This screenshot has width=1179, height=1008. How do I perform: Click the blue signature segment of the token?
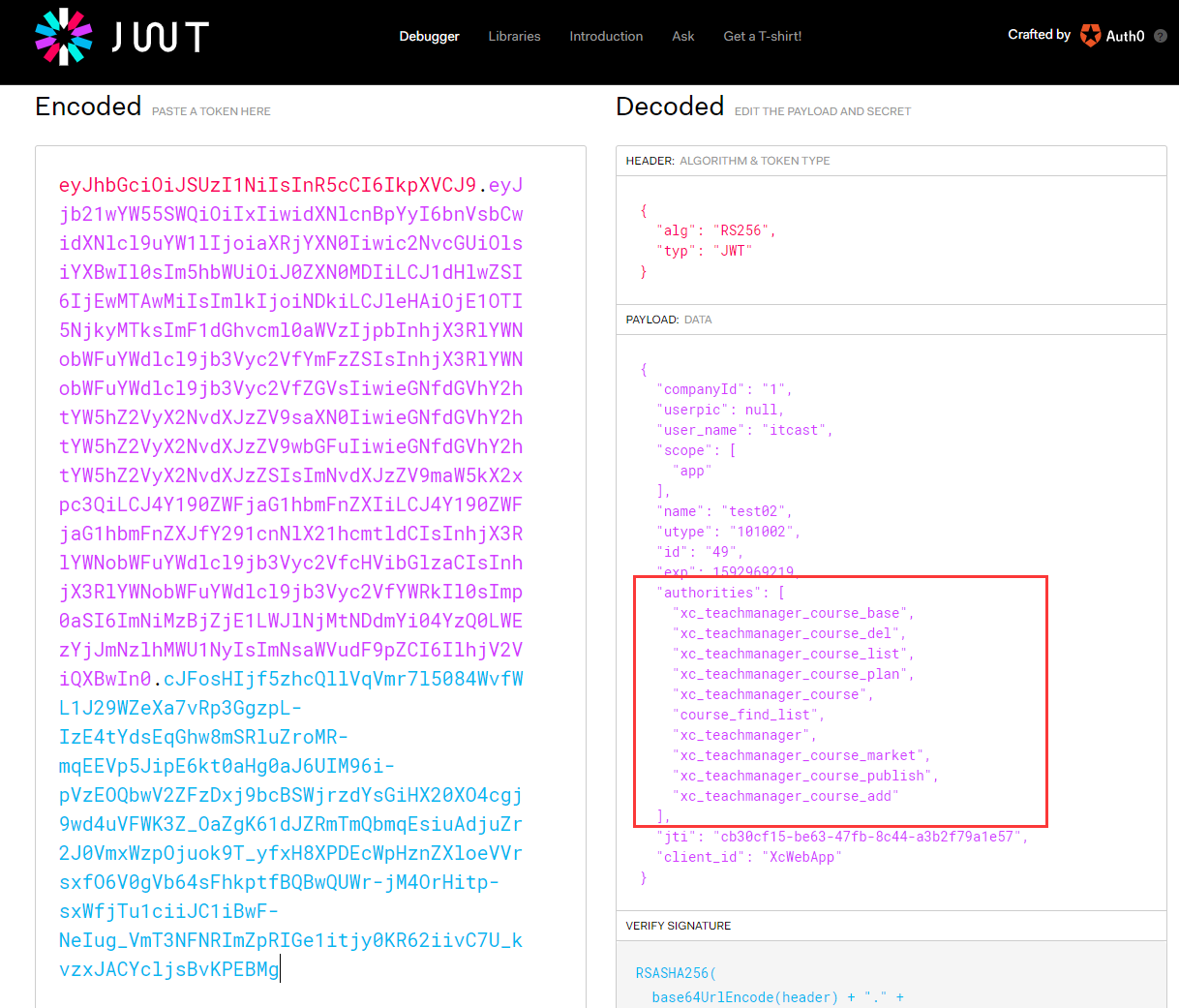click(290, 824)
